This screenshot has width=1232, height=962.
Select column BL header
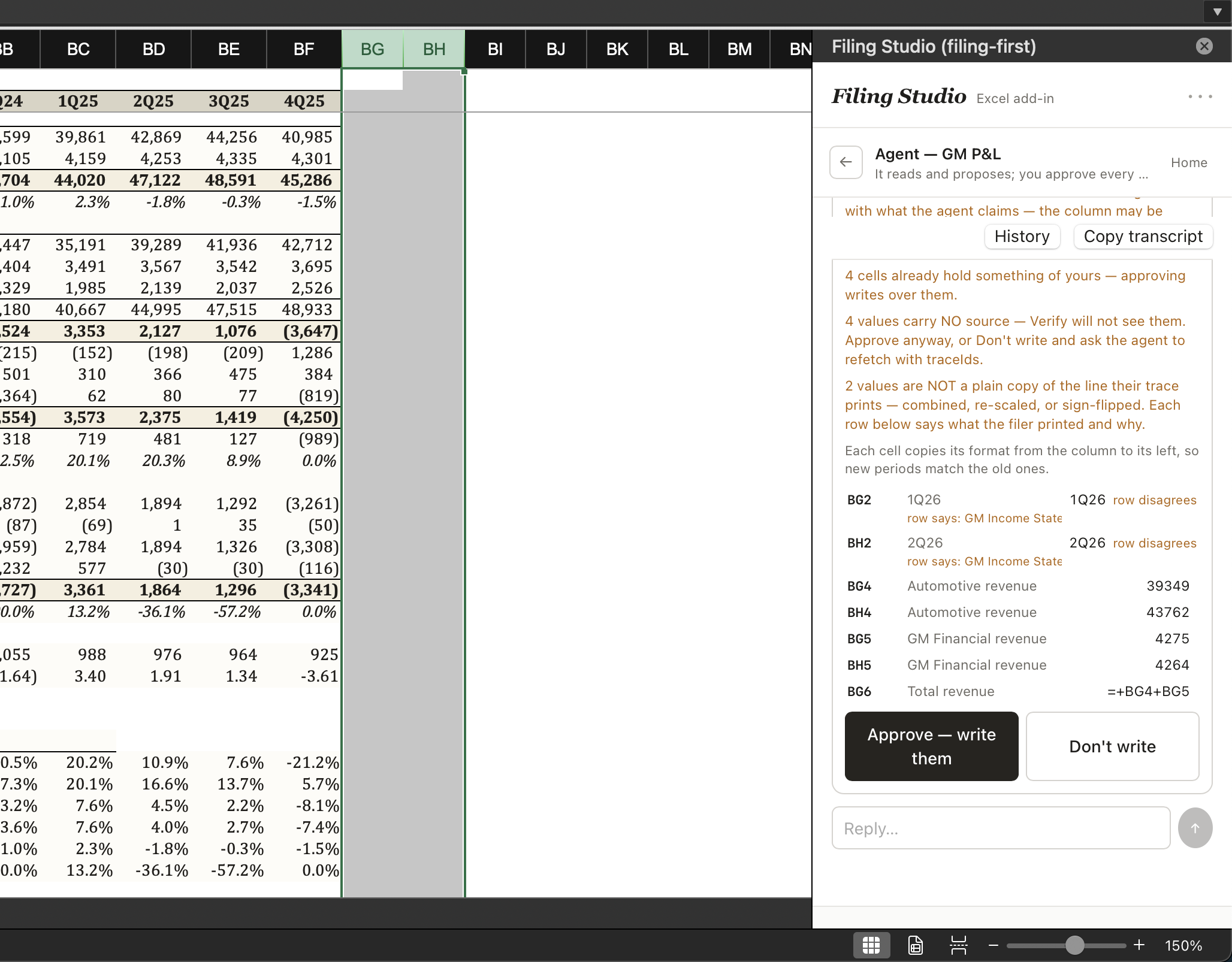(x=678, y=49)
